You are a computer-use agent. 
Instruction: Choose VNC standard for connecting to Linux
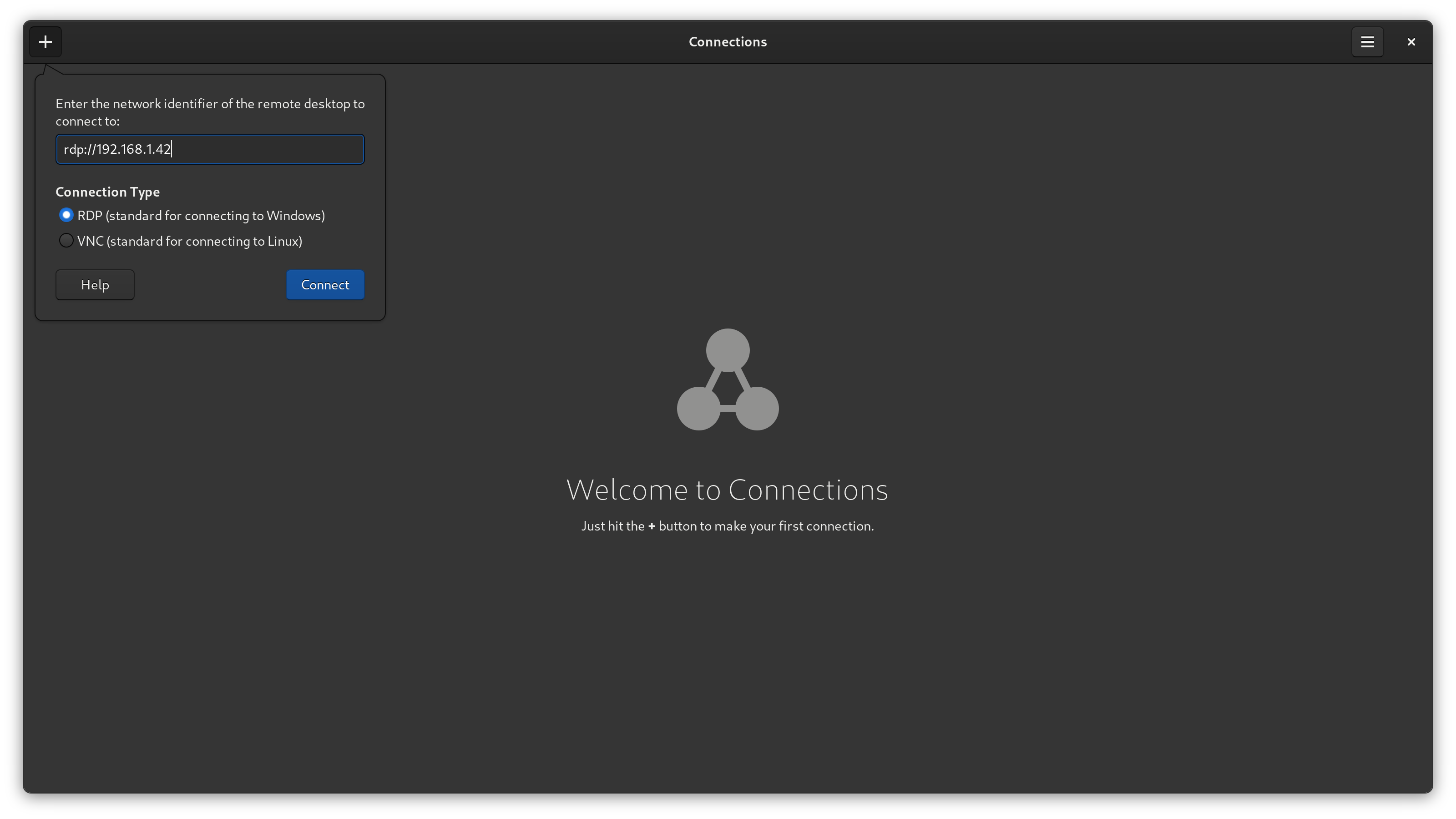[66, 240]
